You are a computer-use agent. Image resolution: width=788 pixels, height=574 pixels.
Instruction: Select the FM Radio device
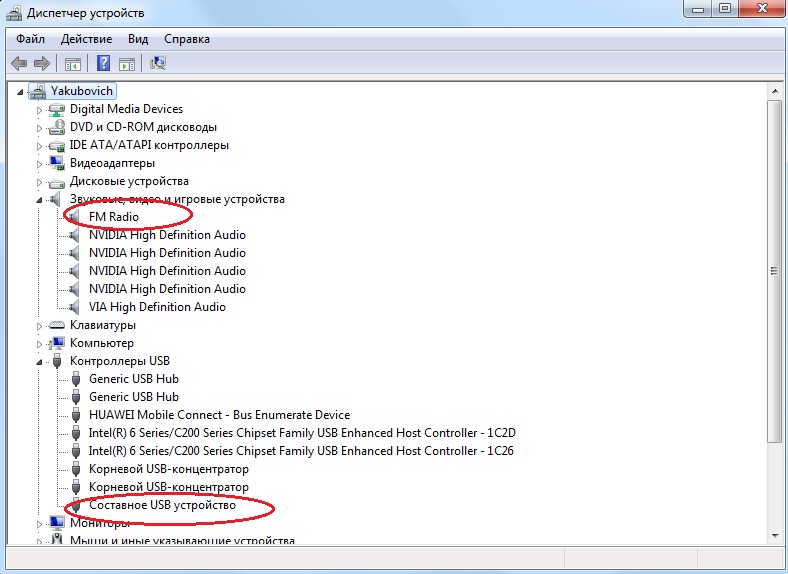point(113,217)
